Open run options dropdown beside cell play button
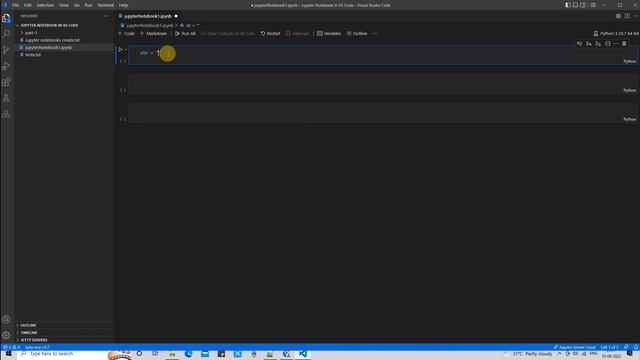This screenshot has height=360, width=640. (x=126, y=49)
